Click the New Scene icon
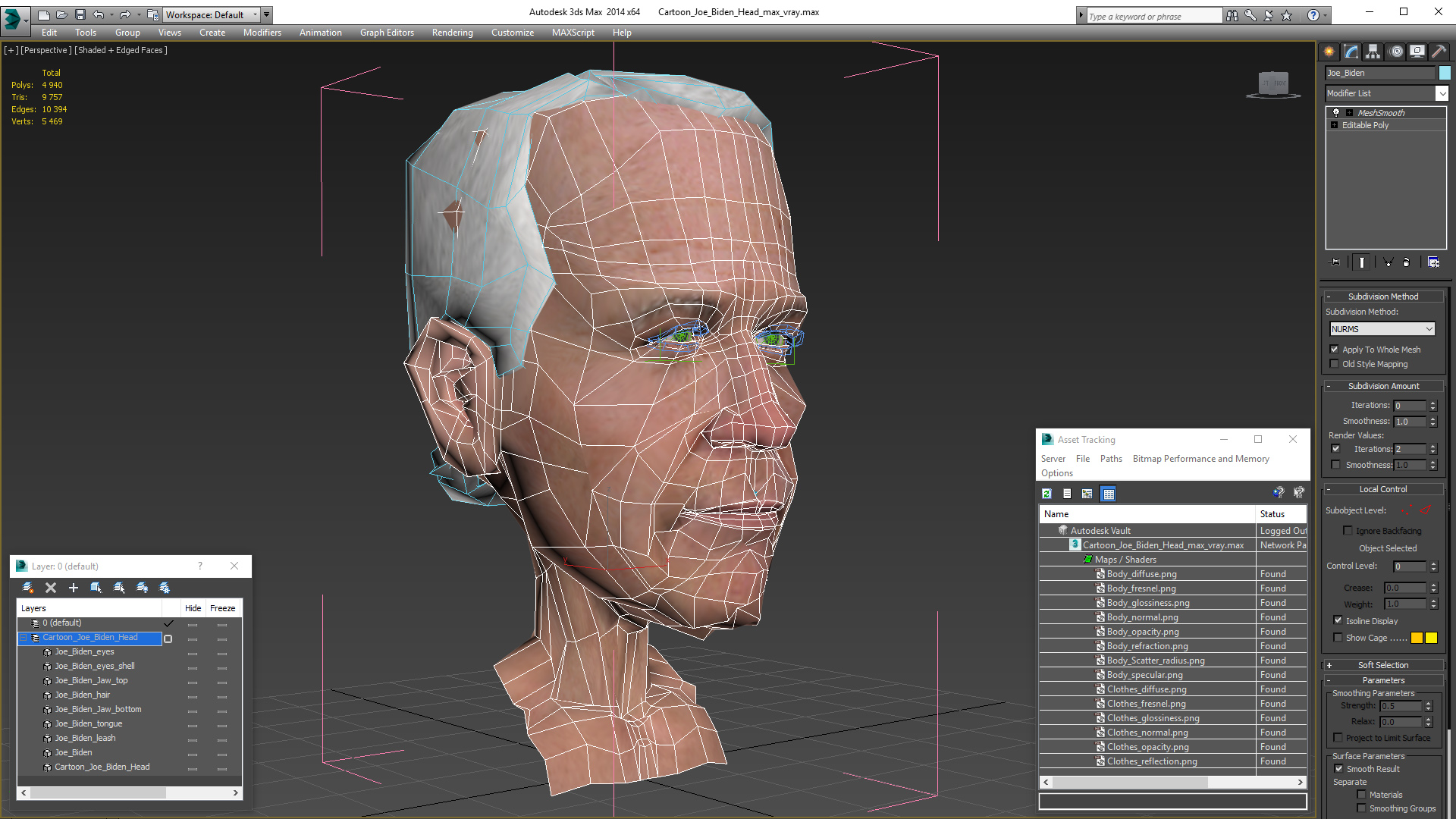 44,14
